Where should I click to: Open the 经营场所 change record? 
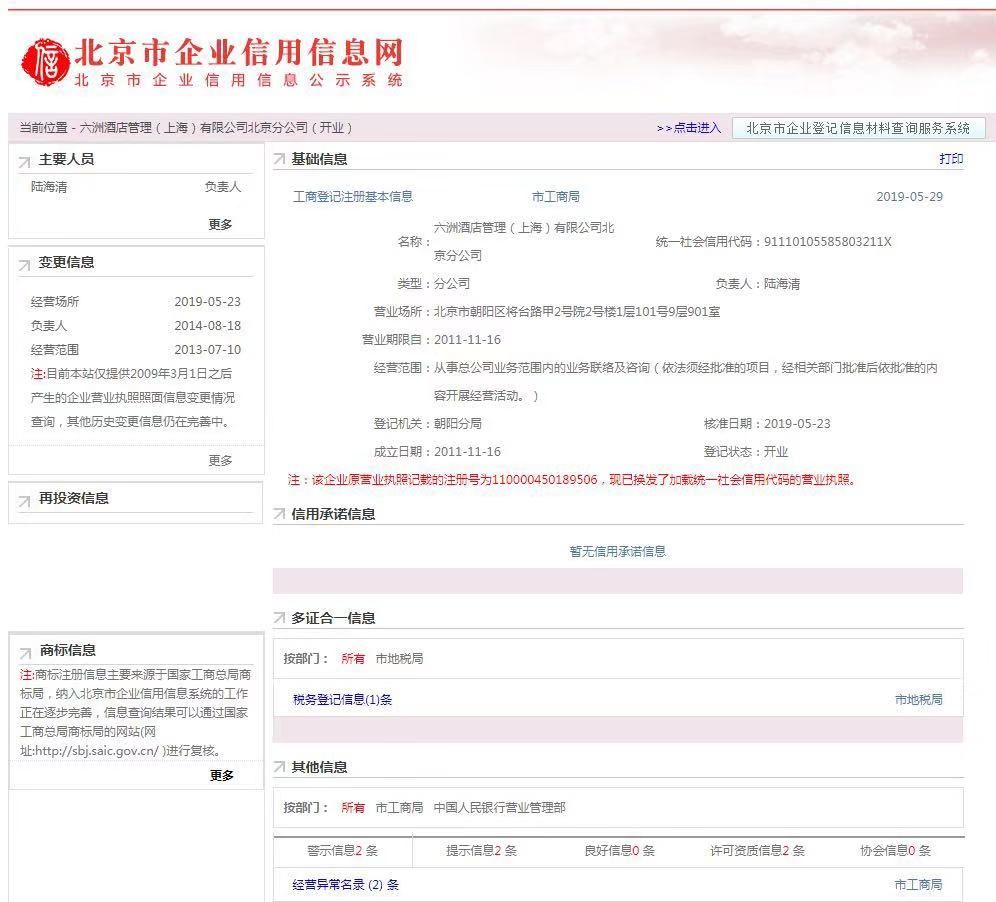[55, 302]
